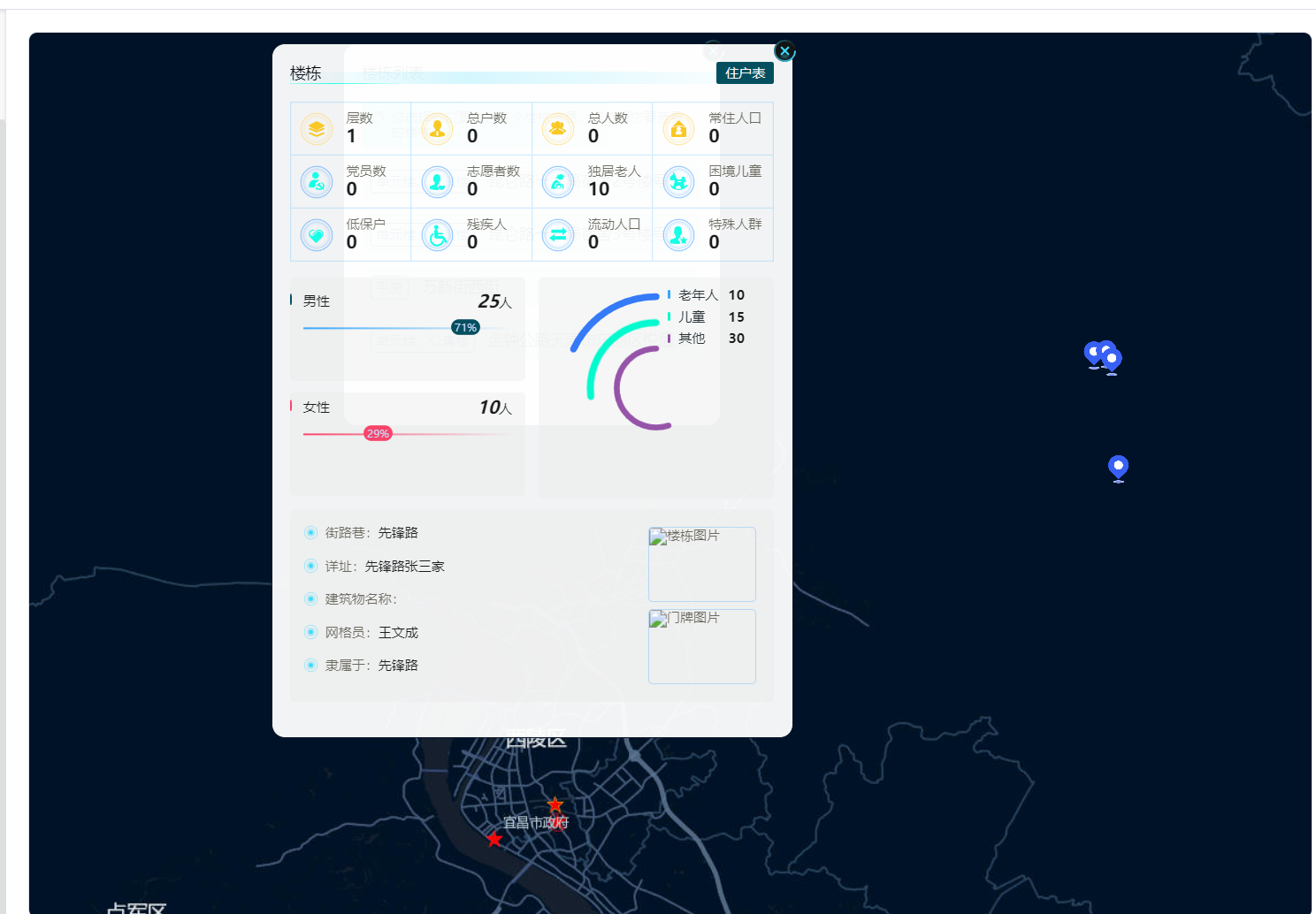Viewport: 1316px width, 914px height.
Task: Click the 流动人口 arrows icon
Action: click(x=558, y=235)
